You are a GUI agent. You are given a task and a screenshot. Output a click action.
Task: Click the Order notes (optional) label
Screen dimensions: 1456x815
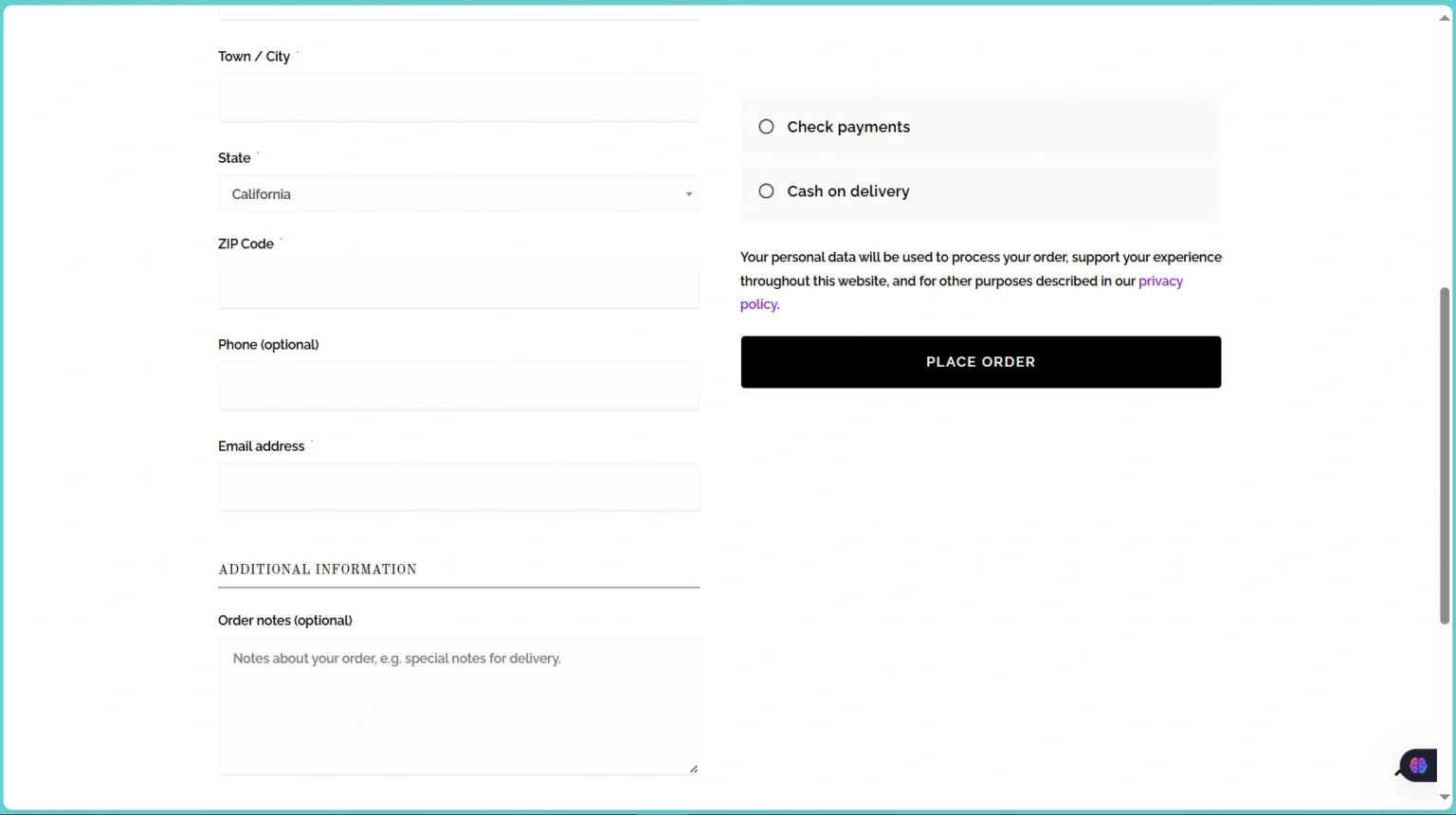[284, 621]
